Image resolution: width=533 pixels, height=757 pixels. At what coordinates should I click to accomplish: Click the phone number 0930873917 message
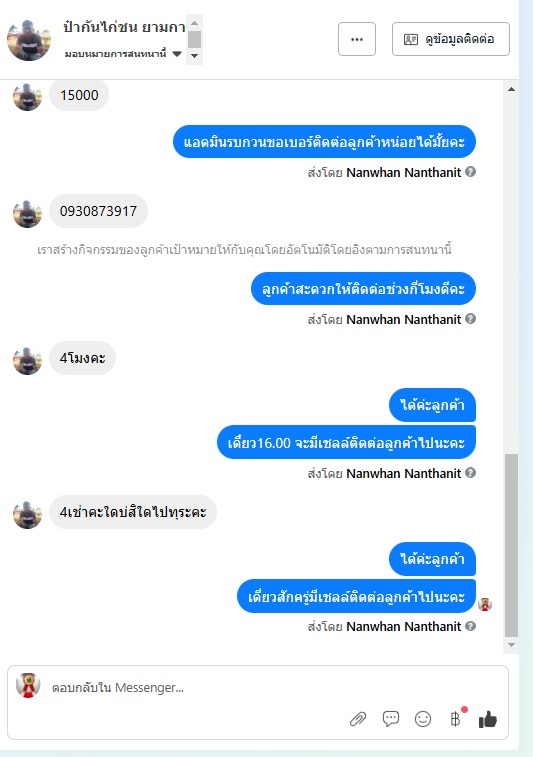pyautogui.click(x=98, y=211)
